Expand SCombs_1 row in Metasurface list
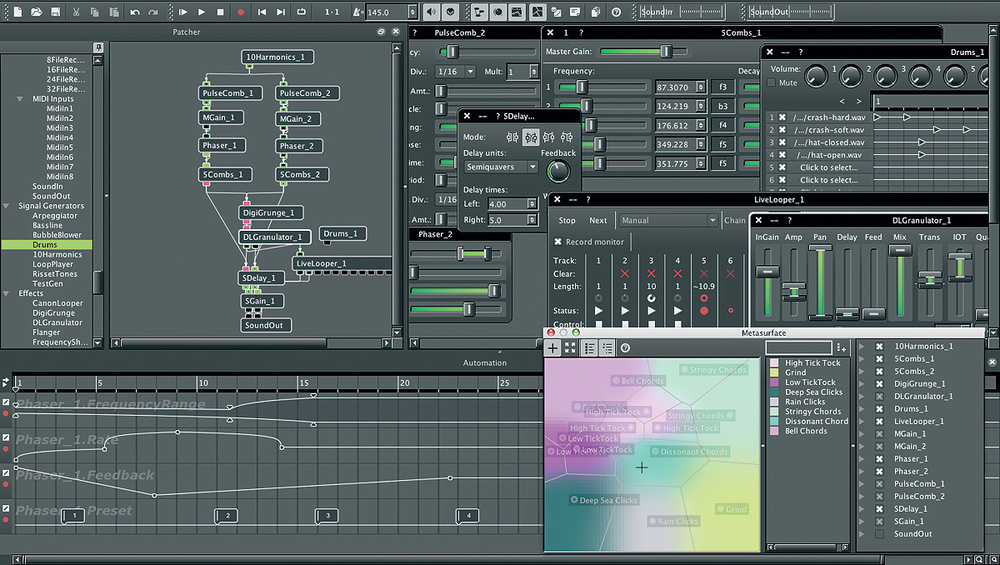This screenshot has height=565, width=1000. coord(862,359)
